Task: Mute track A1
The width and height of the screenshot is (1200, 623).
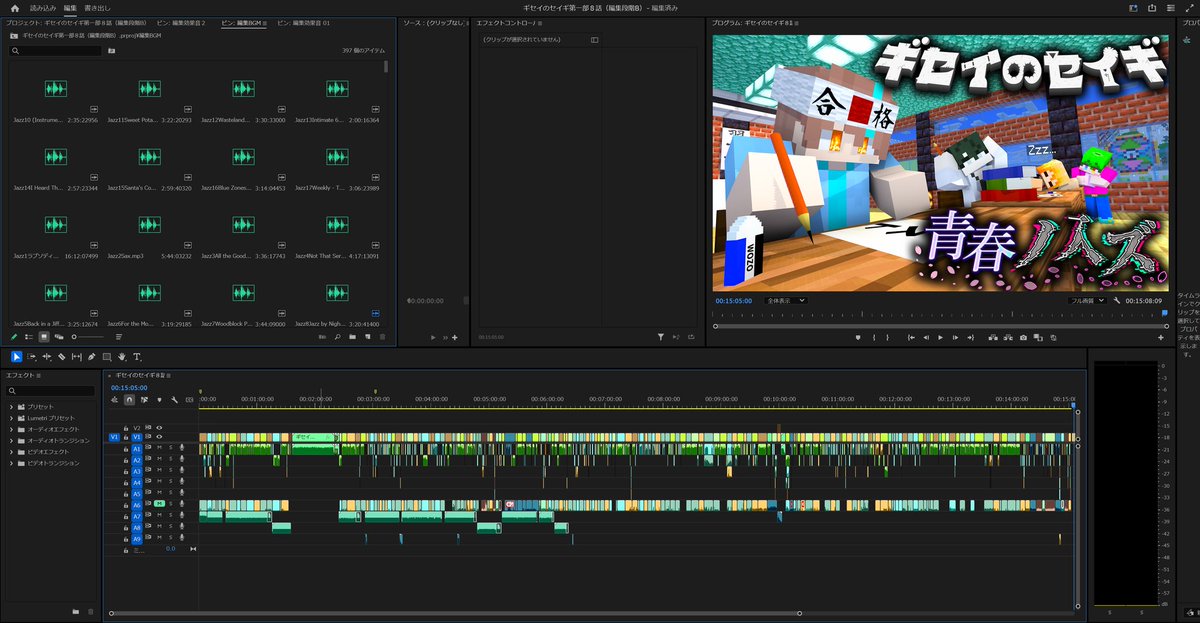Action: [x=159, y=449]
